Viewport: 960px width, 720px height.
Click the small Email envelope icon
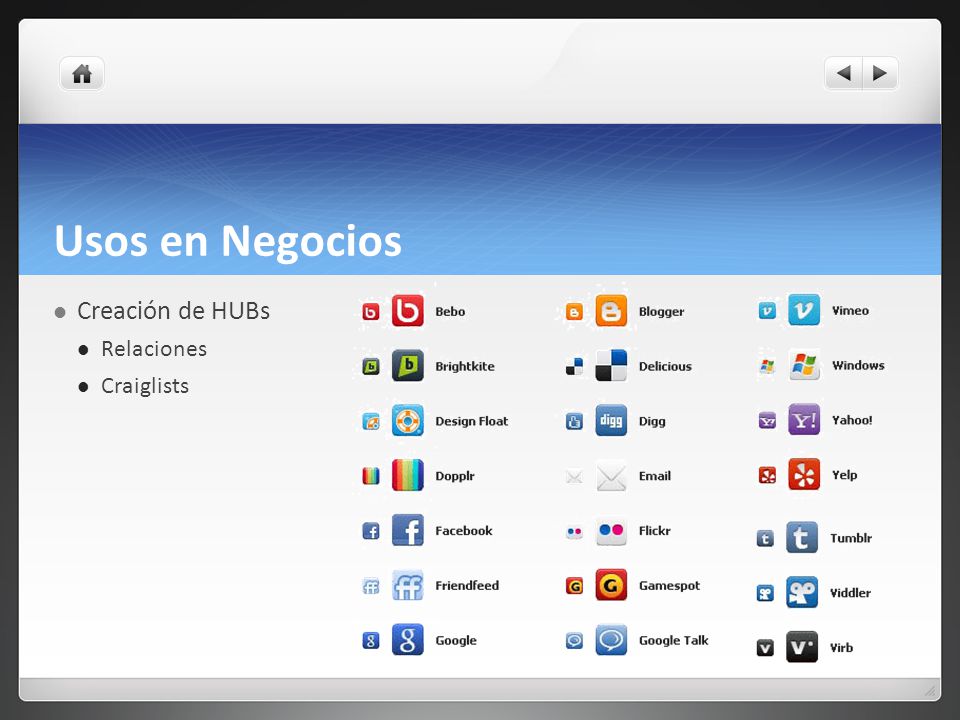574,476
